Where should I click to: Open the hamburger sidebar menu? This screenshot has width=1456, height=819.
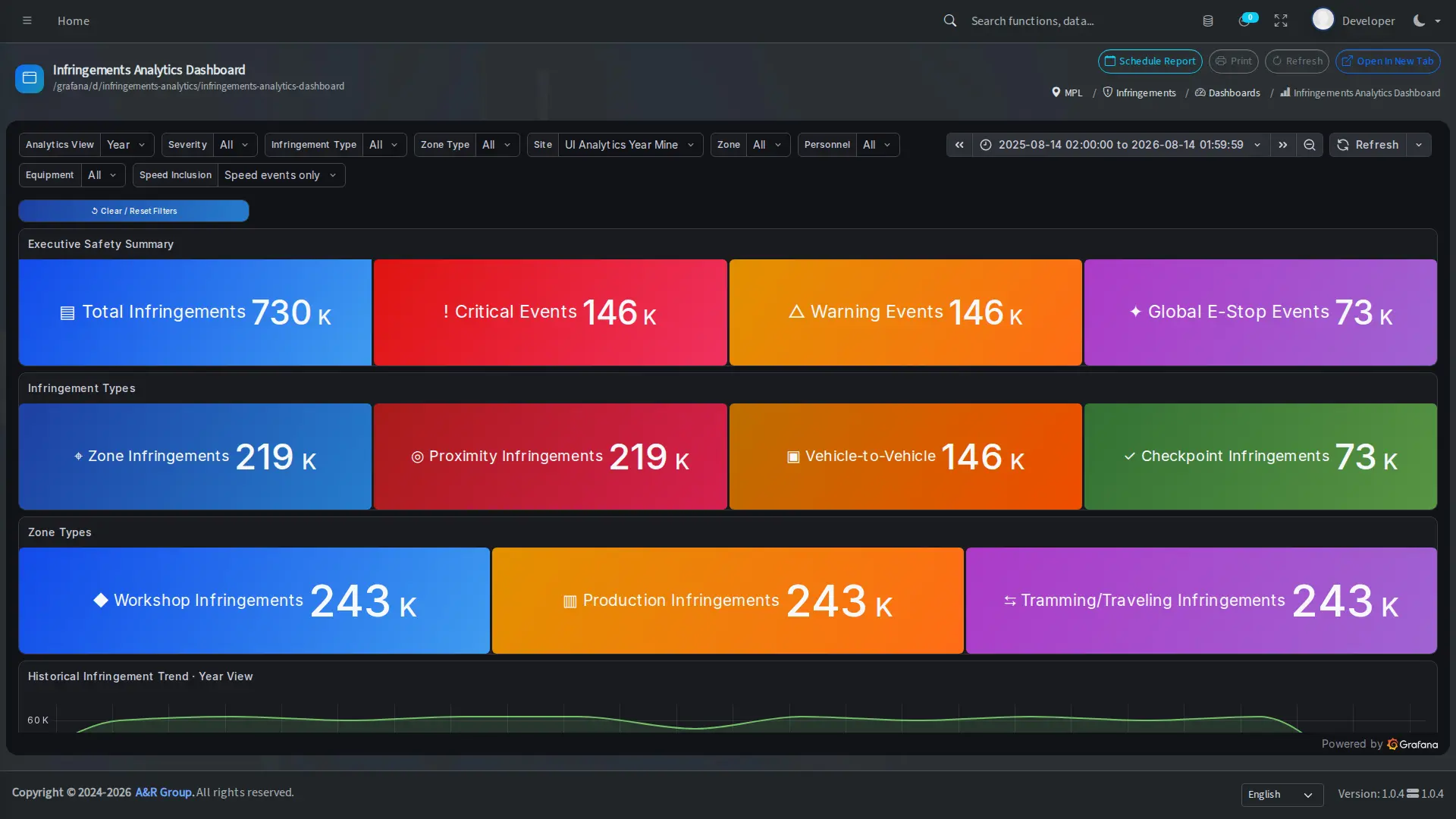[27, 20]
